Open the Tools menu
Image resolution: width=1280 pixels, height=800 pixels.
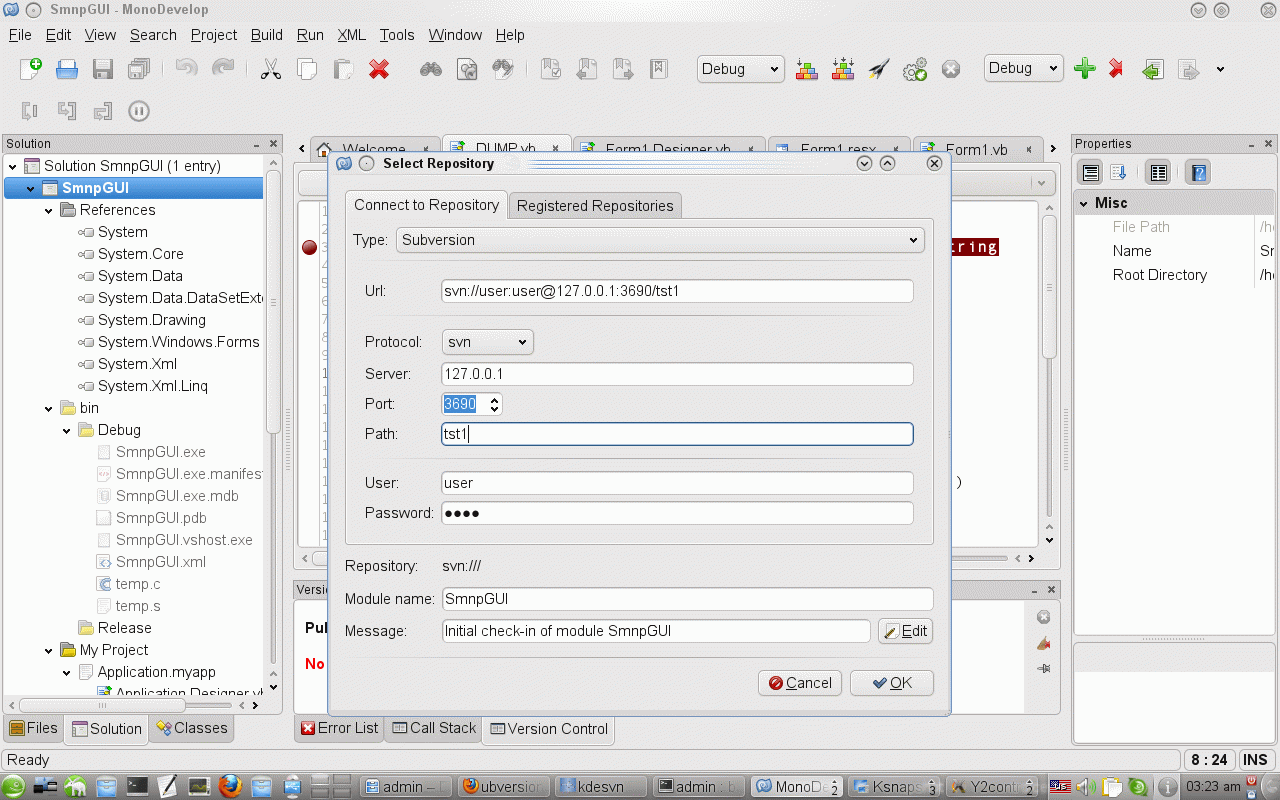[x=397, y=35]
